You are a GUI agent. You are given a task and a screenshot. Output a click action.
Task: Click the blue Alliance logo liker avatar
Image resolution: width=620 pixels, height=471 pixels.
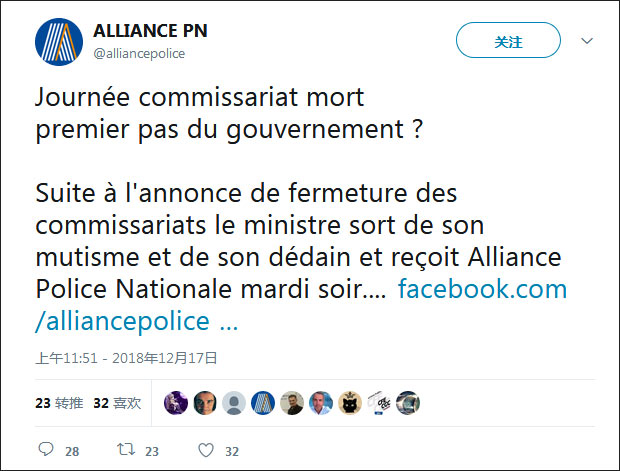pos(263,403)
